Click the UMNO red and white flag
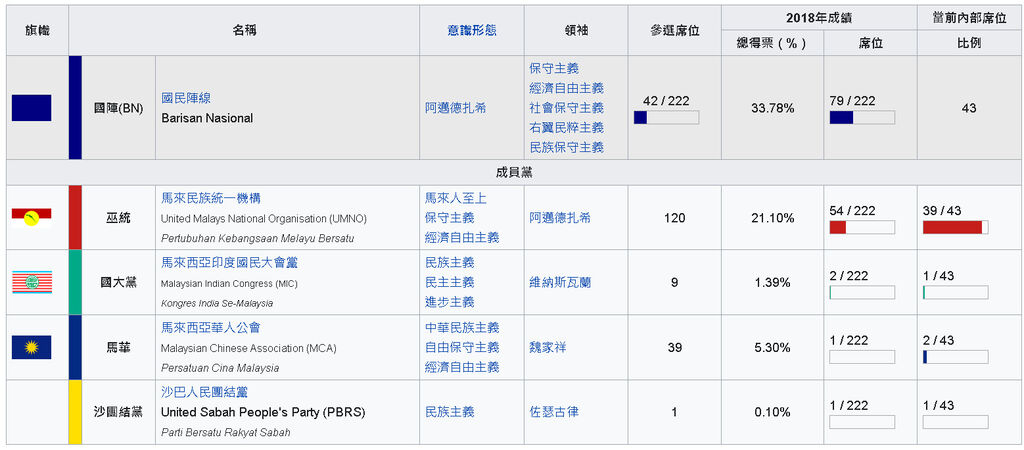1024x450 pixels. 31,218
